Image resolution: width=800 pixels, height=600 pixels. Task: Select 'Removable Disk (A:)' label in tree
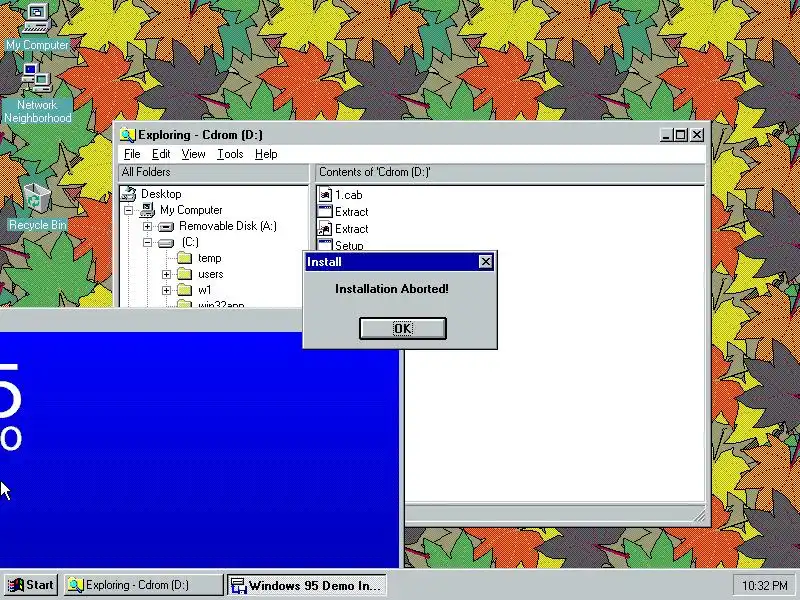(228, 226)
